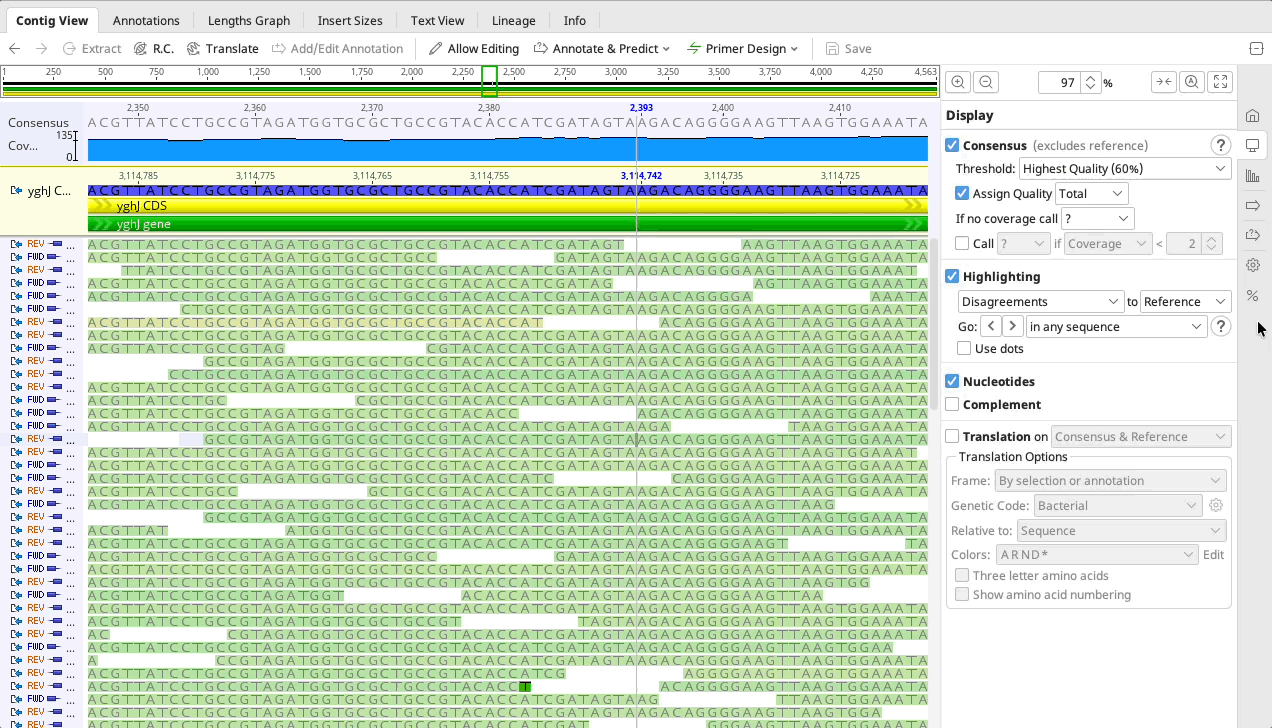This screenshot has width=1272, height=728.
Task: Open the Genetic Code dropdown
Action: [1117, 505]
